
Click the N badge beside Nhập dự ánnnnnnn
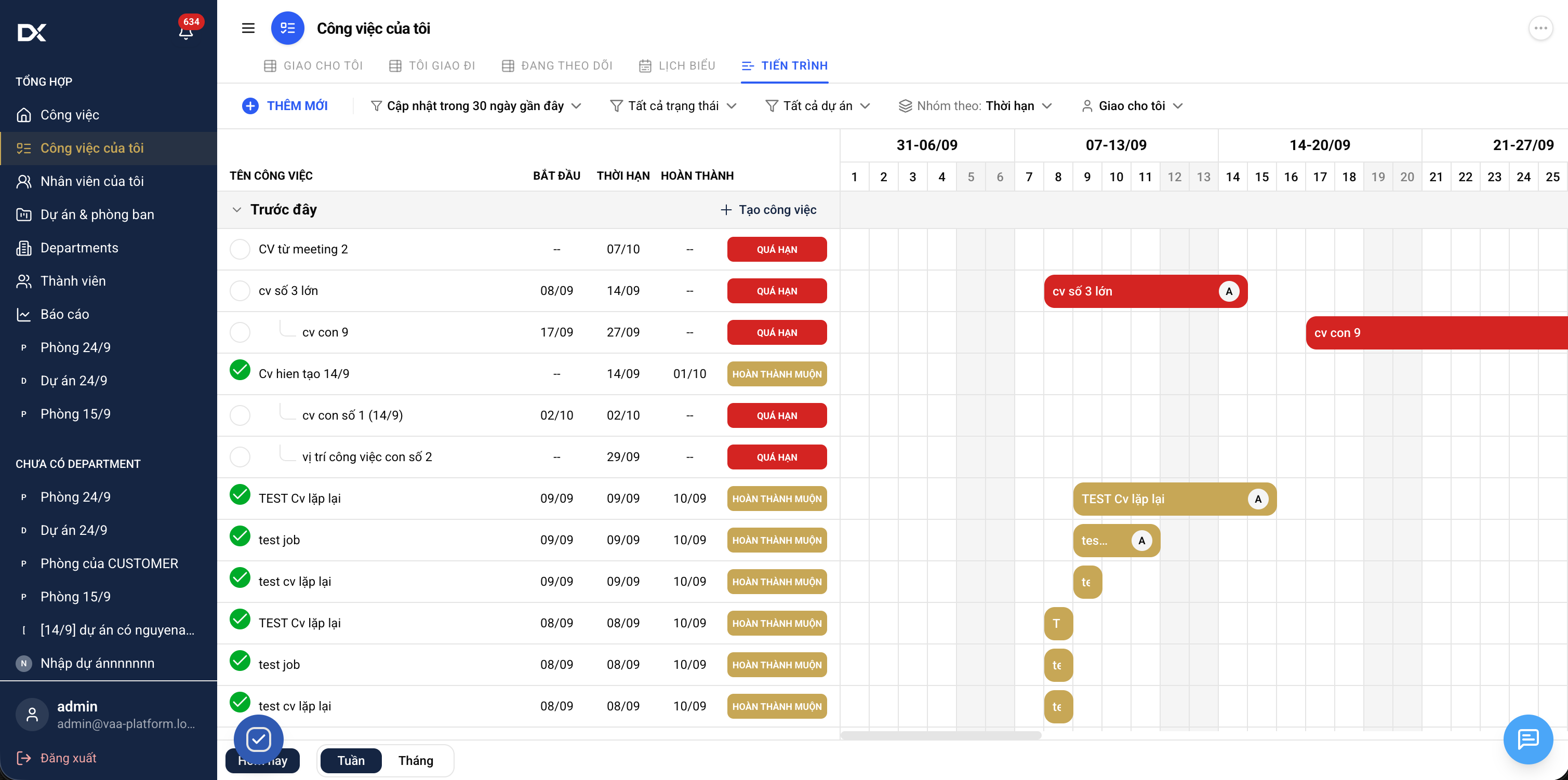coord(24,663)
